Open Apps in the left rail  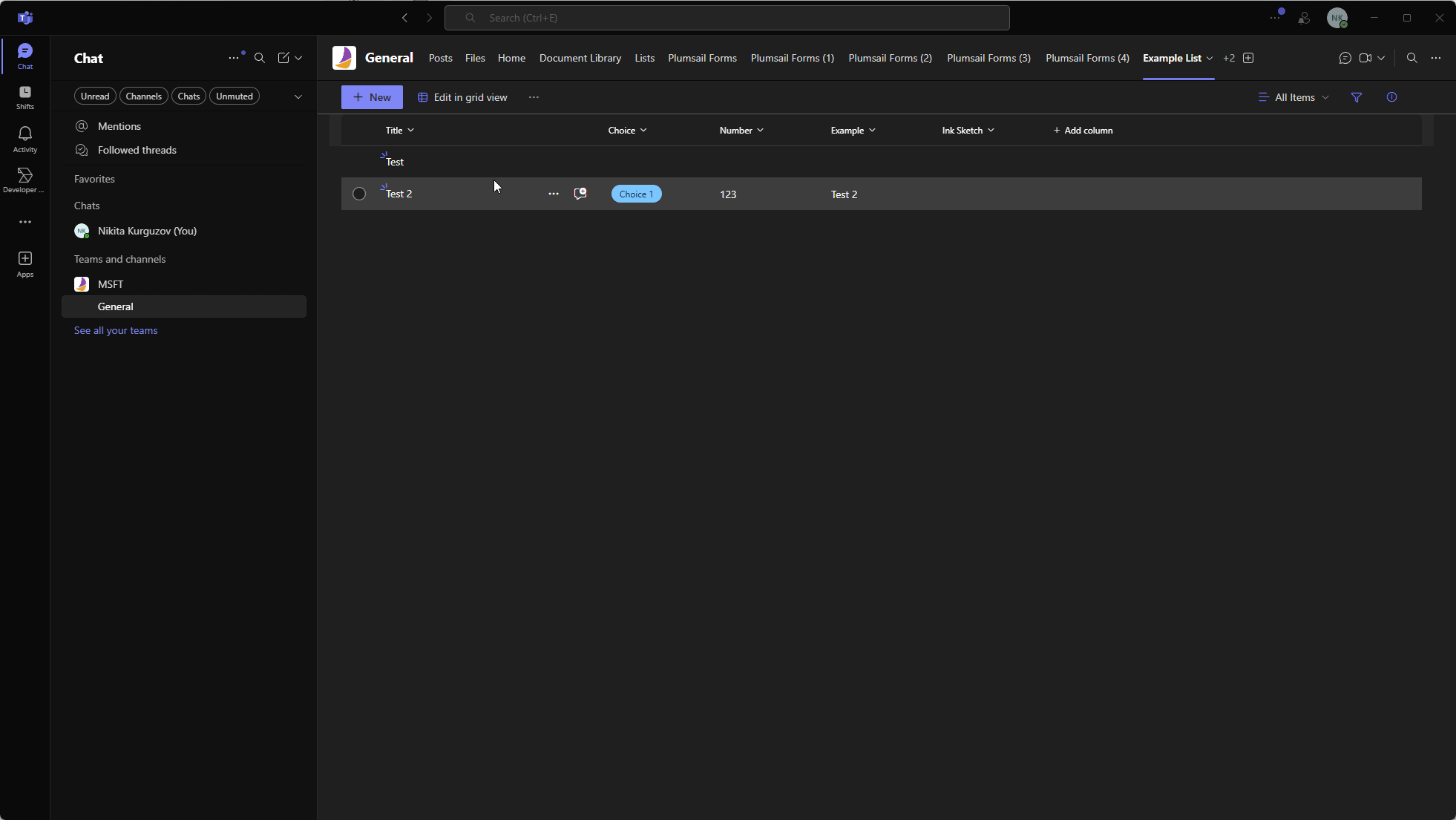[x=25, y=263]
